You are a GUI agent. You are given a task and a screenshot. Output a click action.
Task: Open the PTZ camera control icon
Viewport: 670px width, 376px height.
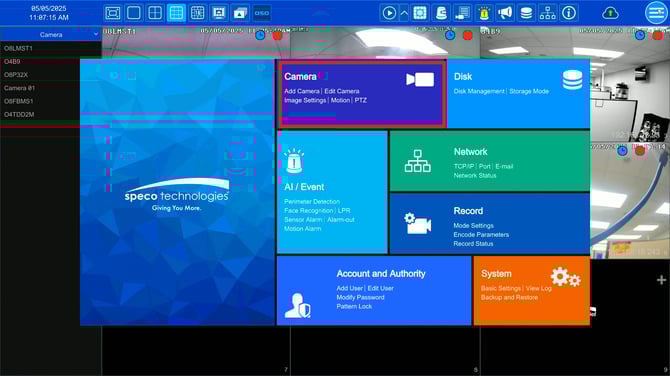point(441,13)
